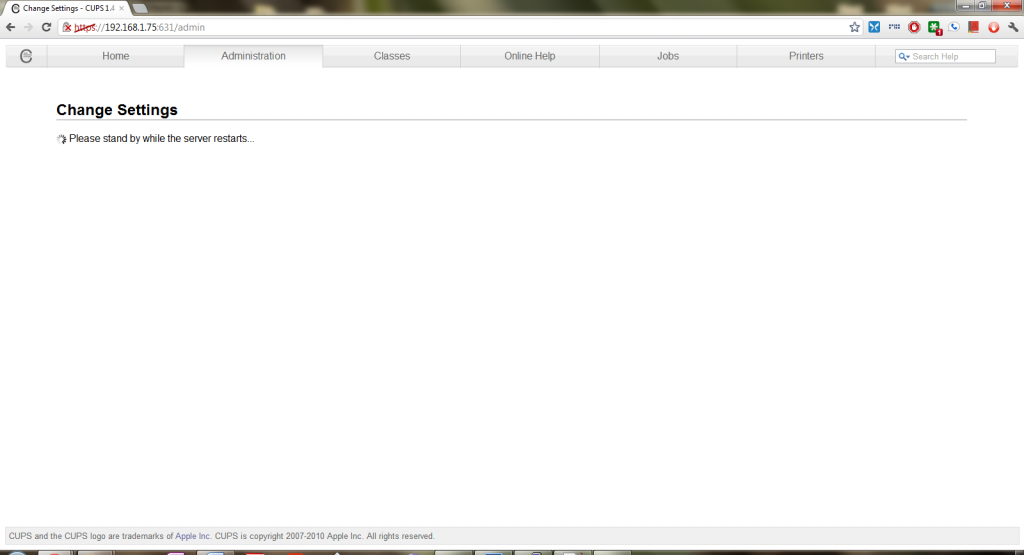The width and height of the screenshot is (1024, 555).
Task: Follow the Apple Inc. footer link
Action: [x=193, y=536]
